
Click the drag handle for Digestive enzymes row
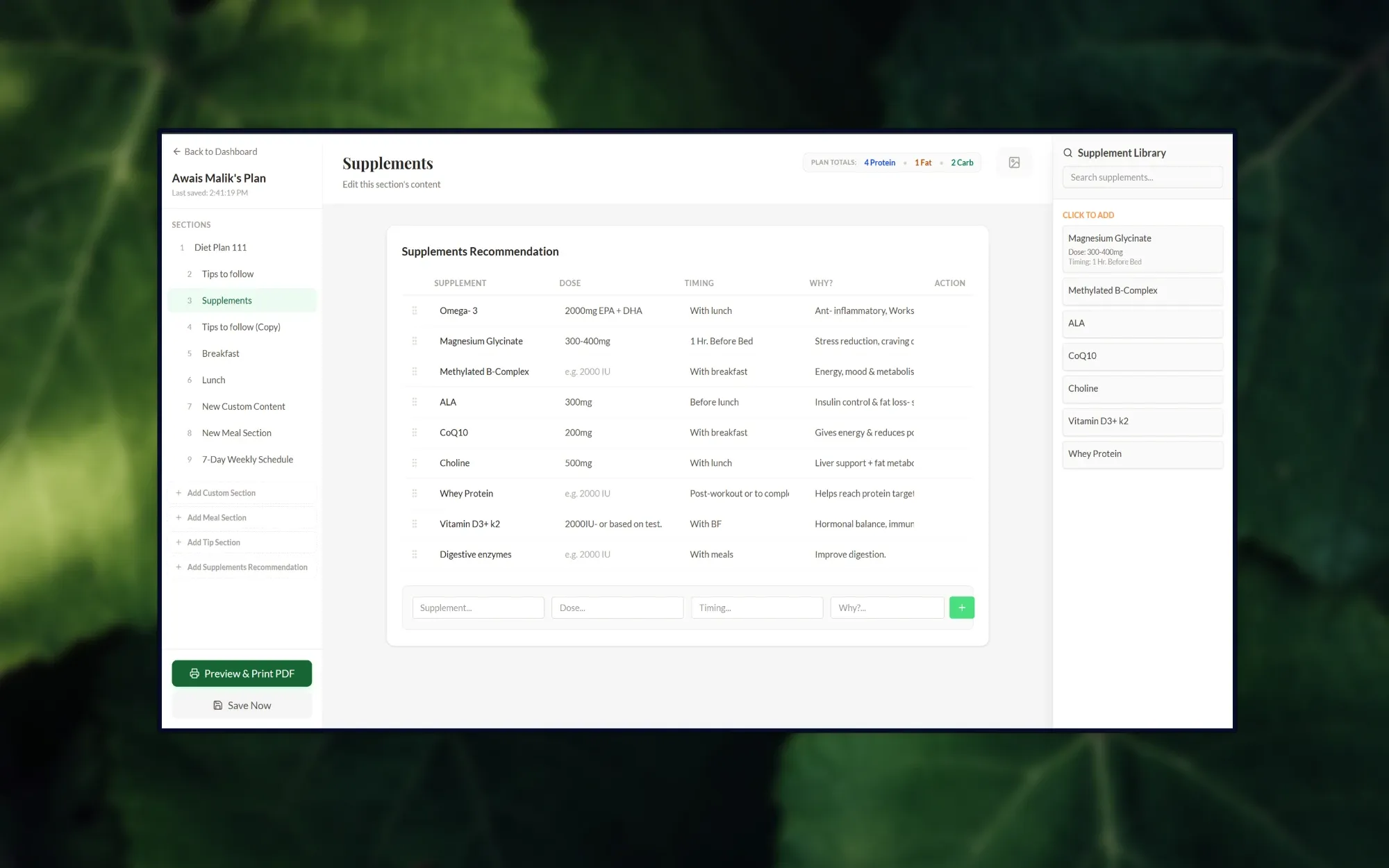point(415,554)
